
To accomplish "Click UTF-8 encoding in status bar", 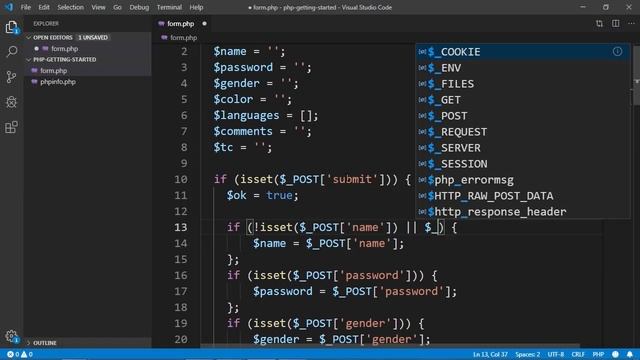I will pos(556,354).
